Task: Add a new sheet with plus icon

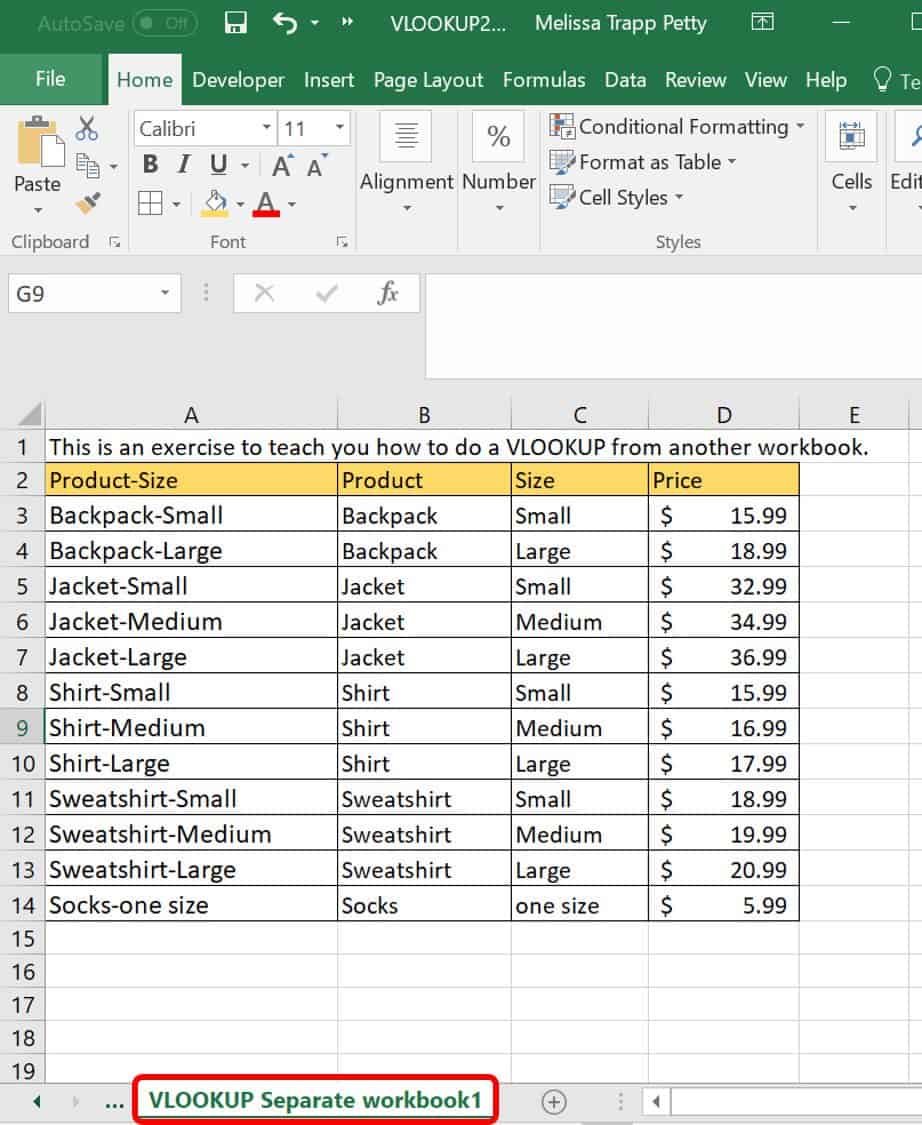Action: (x=553, y=1101)
